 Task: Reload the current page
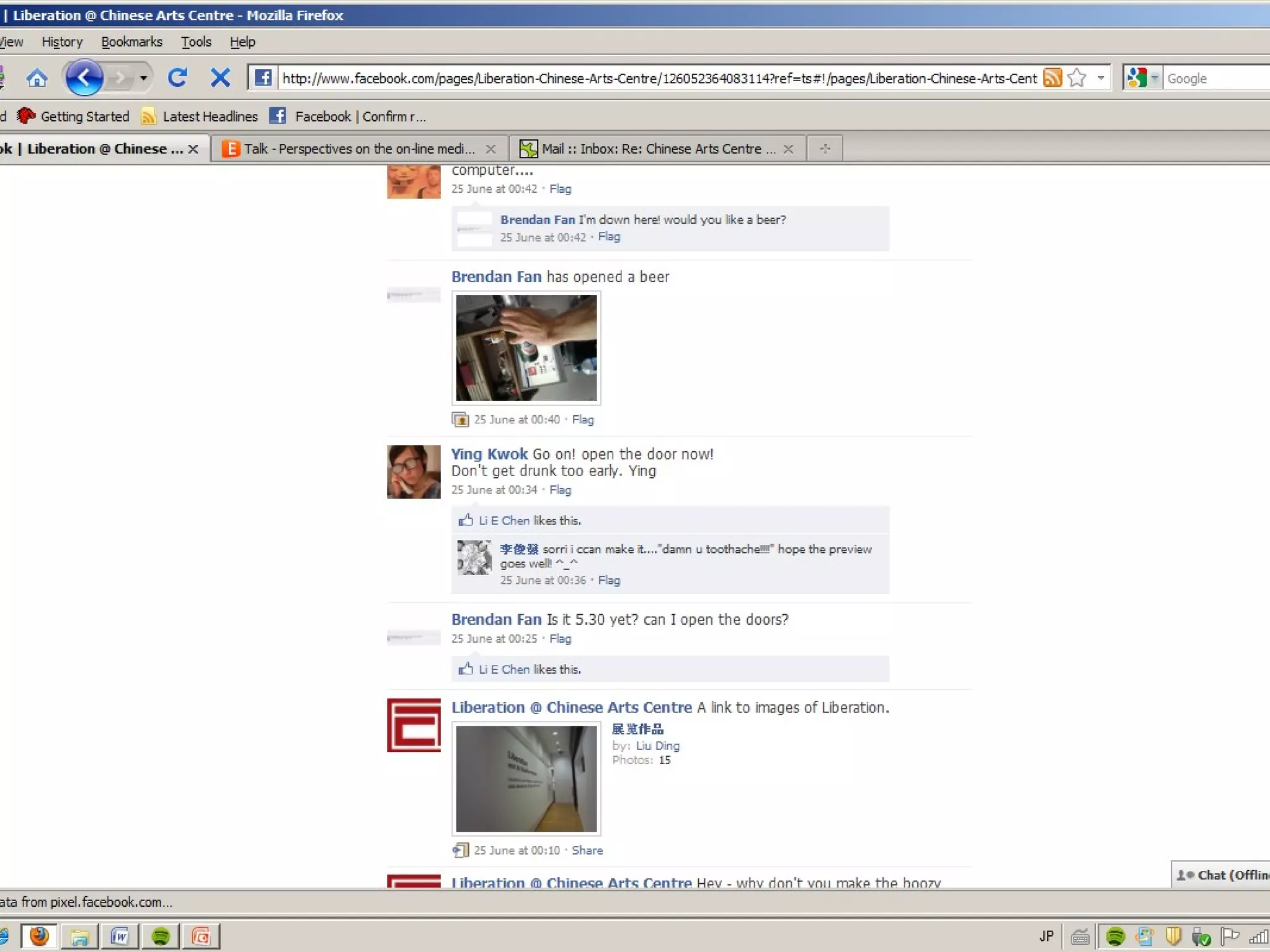[178, 78]
